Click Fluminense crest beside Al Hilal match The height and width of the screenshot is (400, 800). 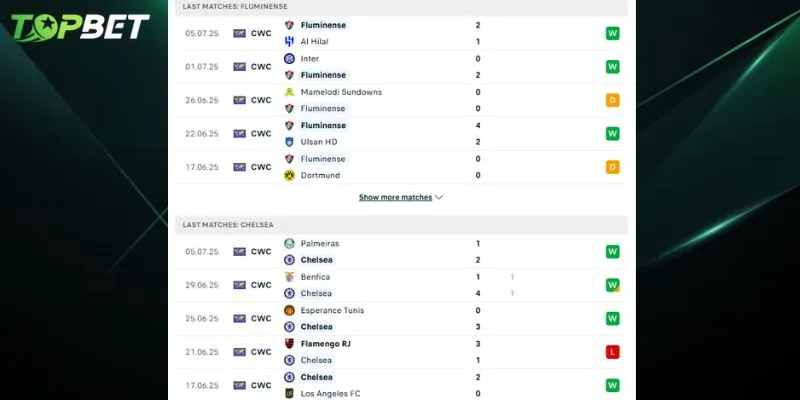pos(289,25)
